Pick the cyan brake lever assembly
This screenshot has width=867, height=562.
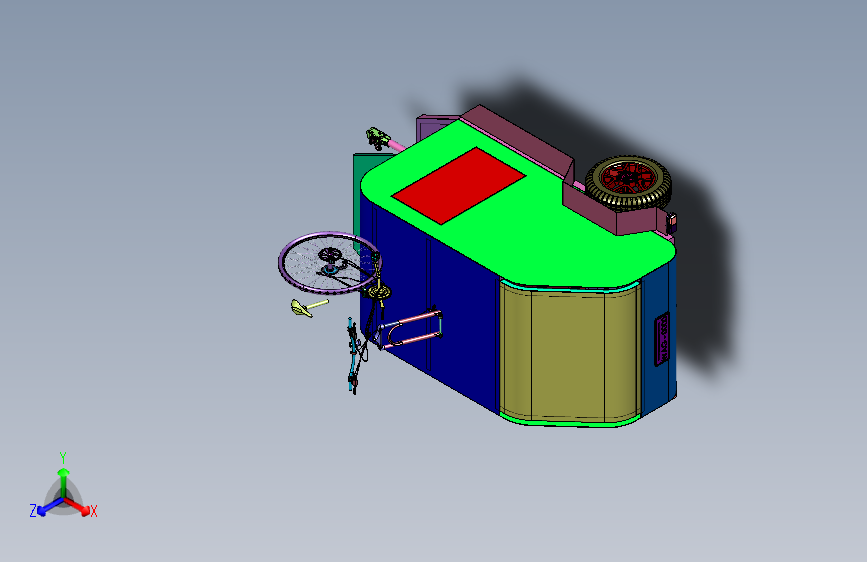[352, 355]
